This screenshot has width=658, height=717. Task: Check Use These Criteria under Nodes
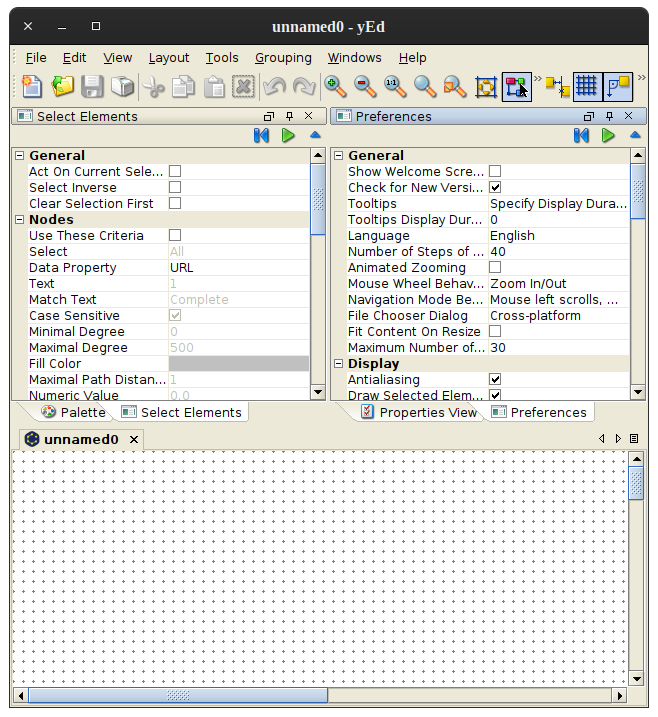coord(175,235)
